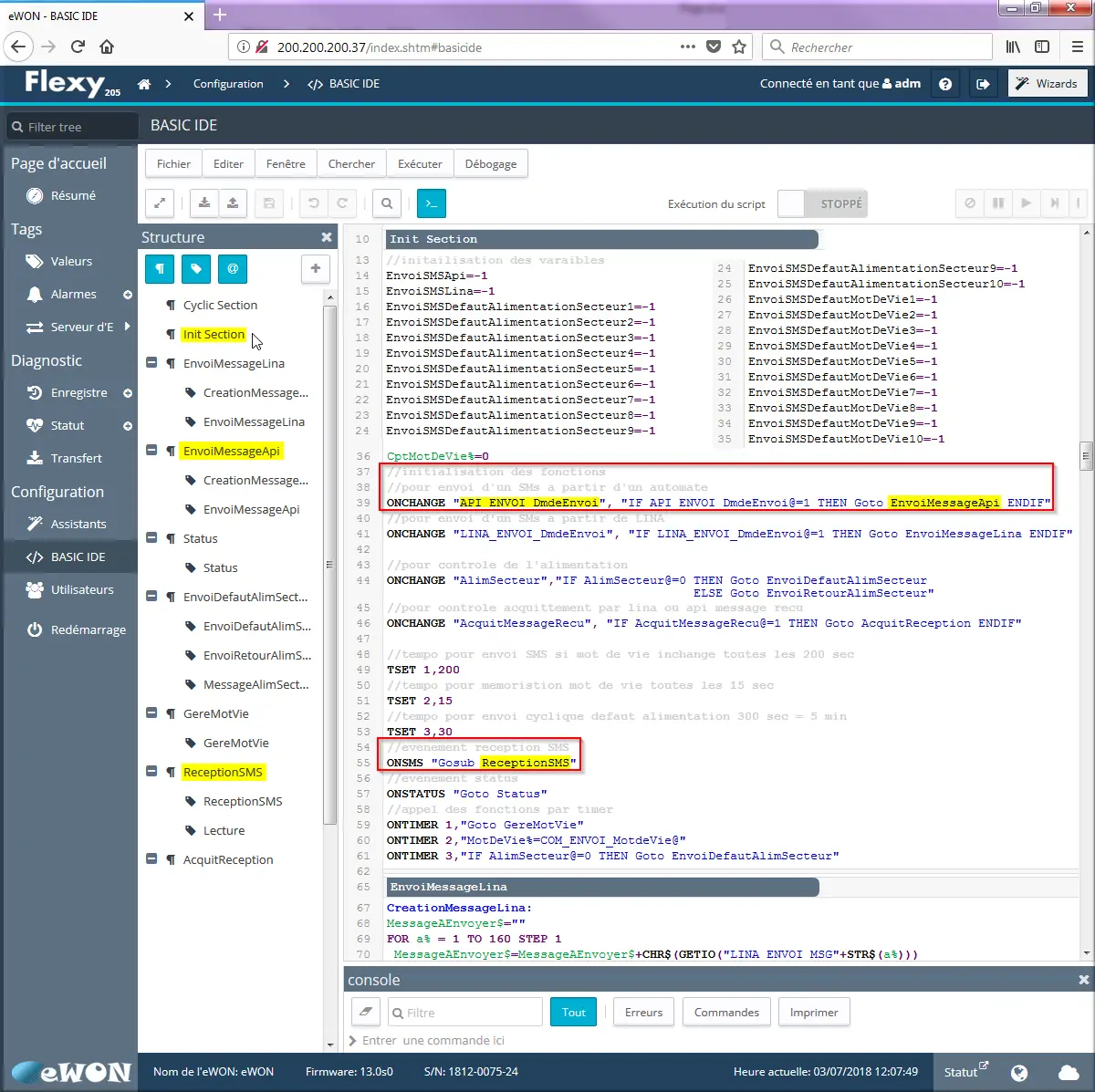Click the tag filter icon in Structure
This screenshot has height=1092, width=1095.
[x=196, y=269]
